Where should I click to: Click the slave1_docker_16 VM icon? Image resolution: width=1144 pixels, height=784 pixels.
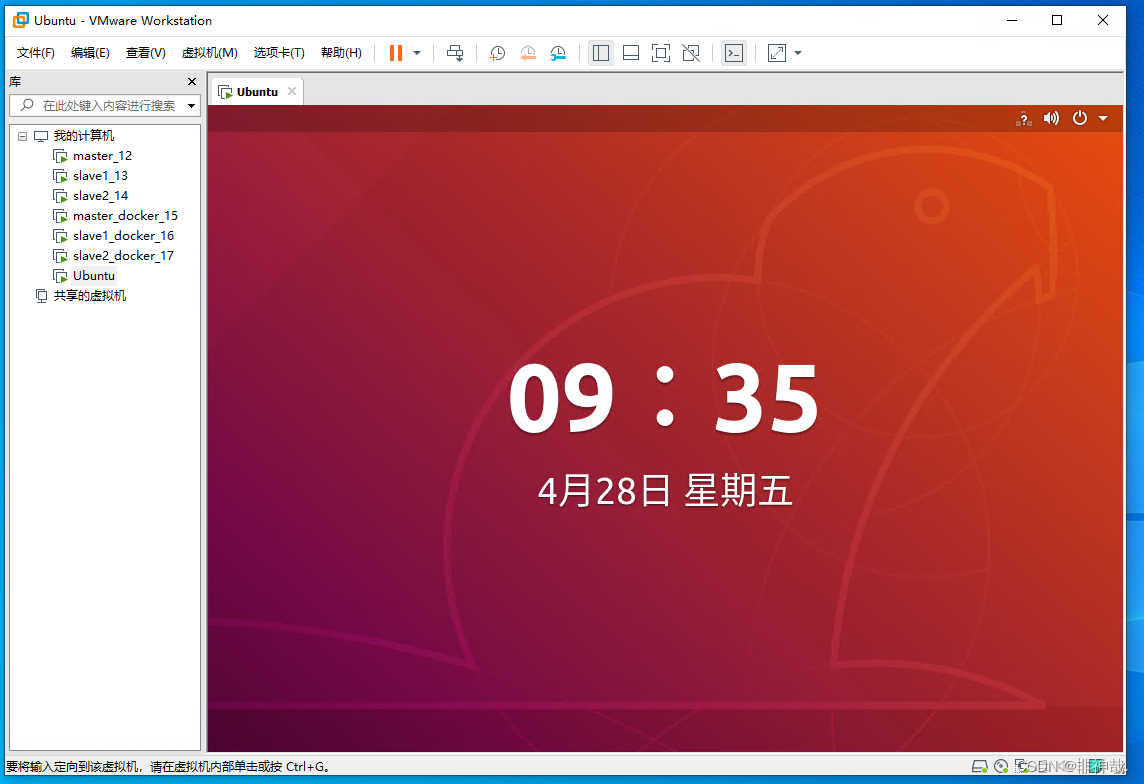[61, 236]
